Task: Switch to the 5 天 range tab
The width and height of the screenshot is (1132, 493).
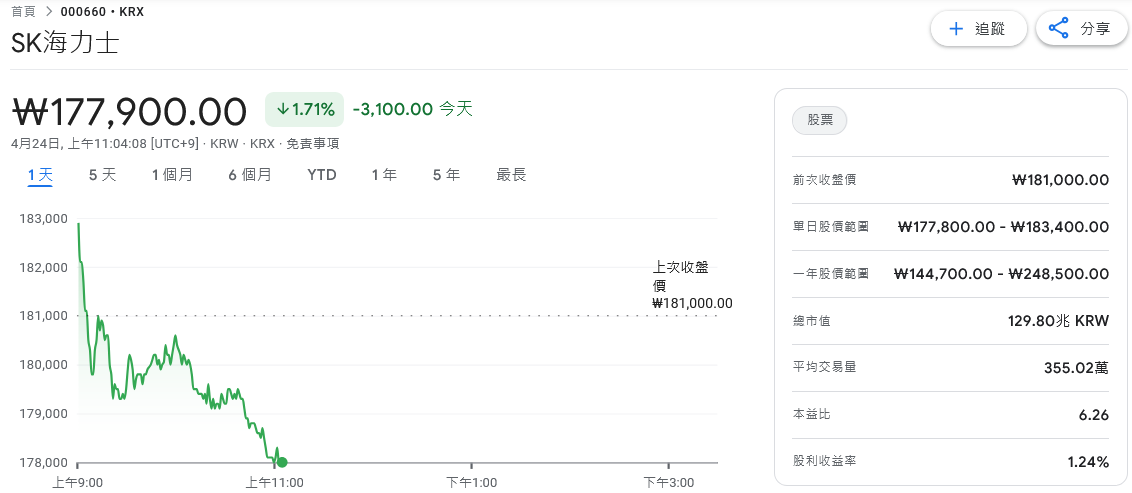Action: (103, 175)
